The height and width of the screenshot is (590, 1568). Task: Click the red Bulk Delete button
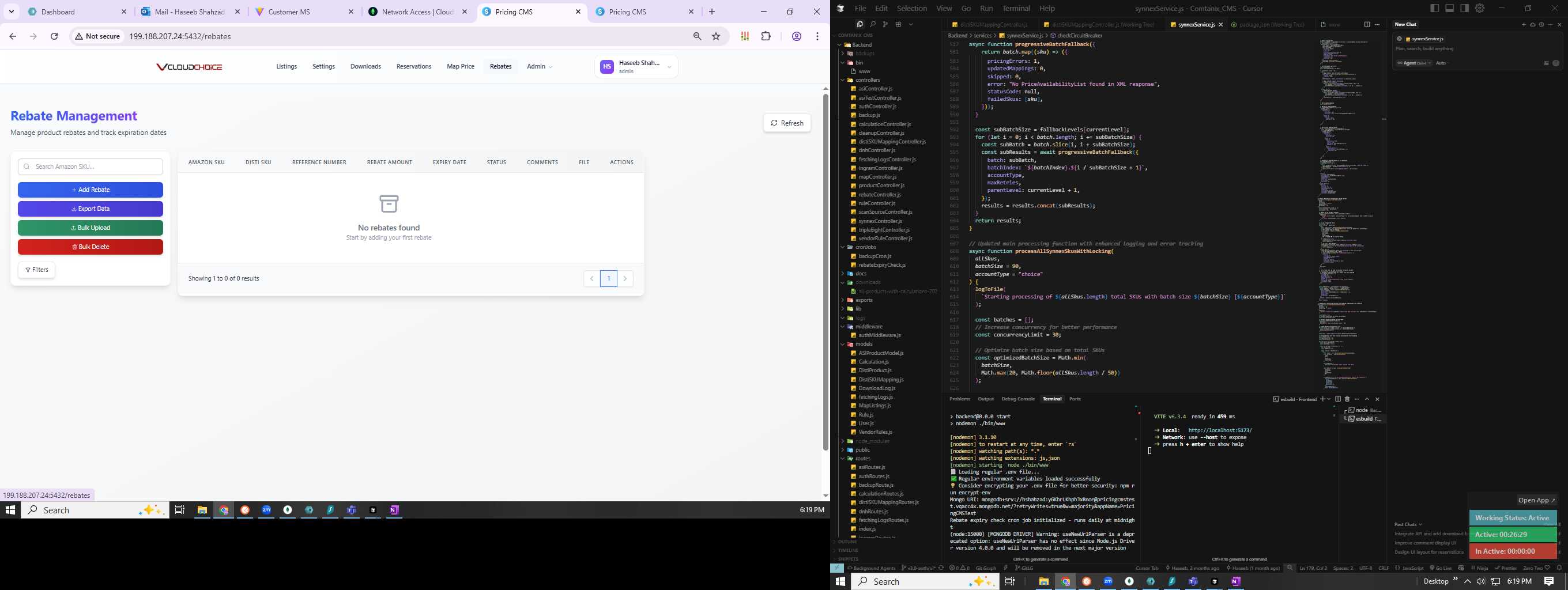91,247
